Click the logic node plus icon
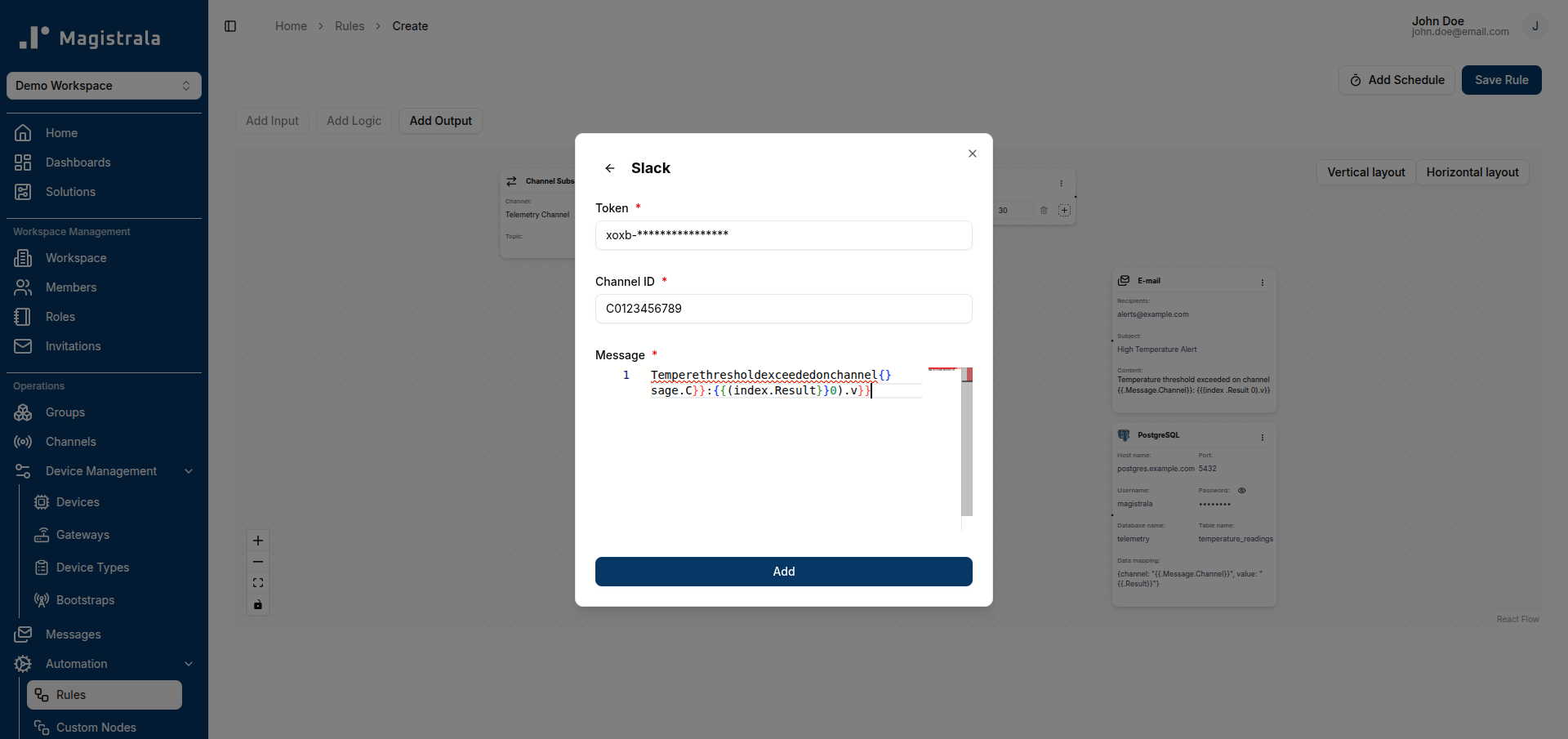The image size is (1568, 739). (x=1064, y=211)
